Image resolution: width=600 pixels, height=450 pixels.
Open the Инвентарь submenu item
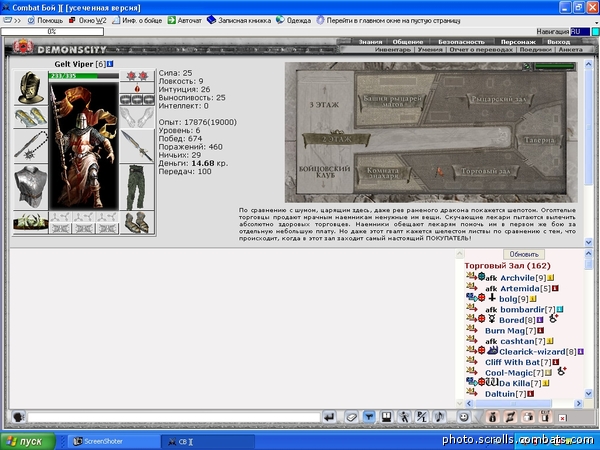[393, 50]
